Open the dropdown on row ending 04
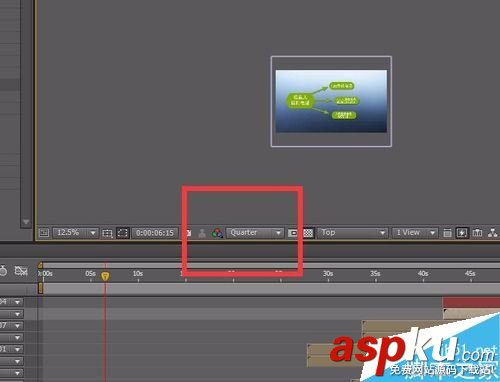Screen dimensions: 500x382 (17, 302)
